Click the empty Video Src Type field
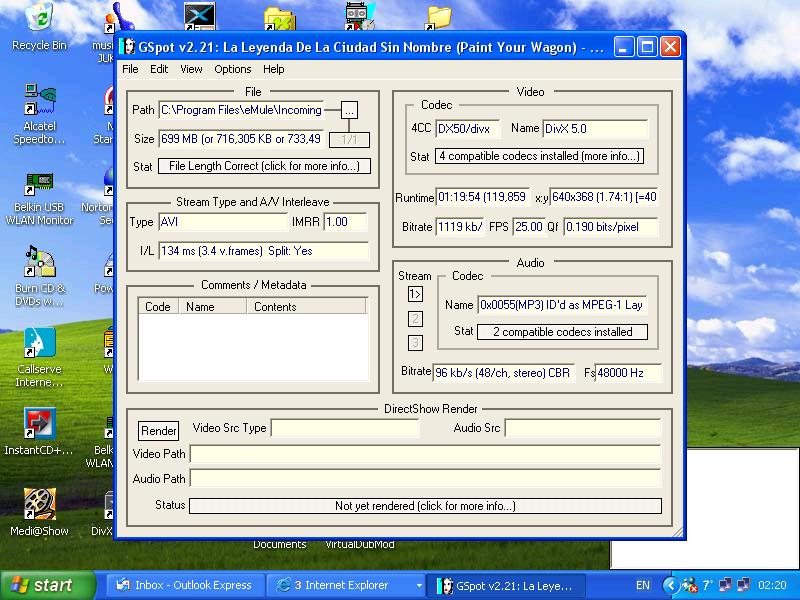This screenshot has height=600, width=800. pos(345,428)
